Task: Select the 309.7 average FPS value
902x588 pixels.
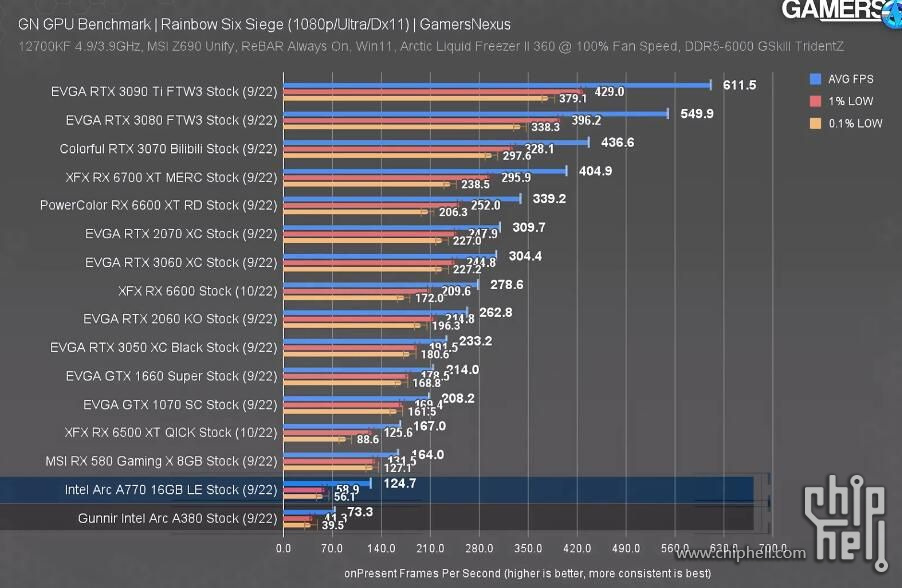Action: (x=529, y=228)
